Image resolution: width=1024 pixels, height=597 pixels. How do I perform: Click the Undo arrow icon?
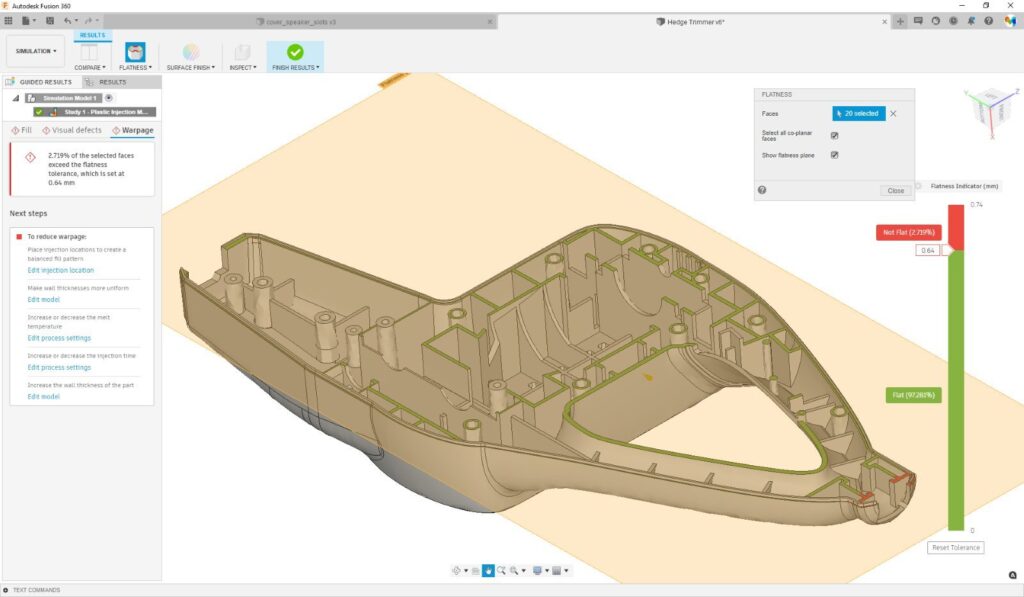click(68, 20)
